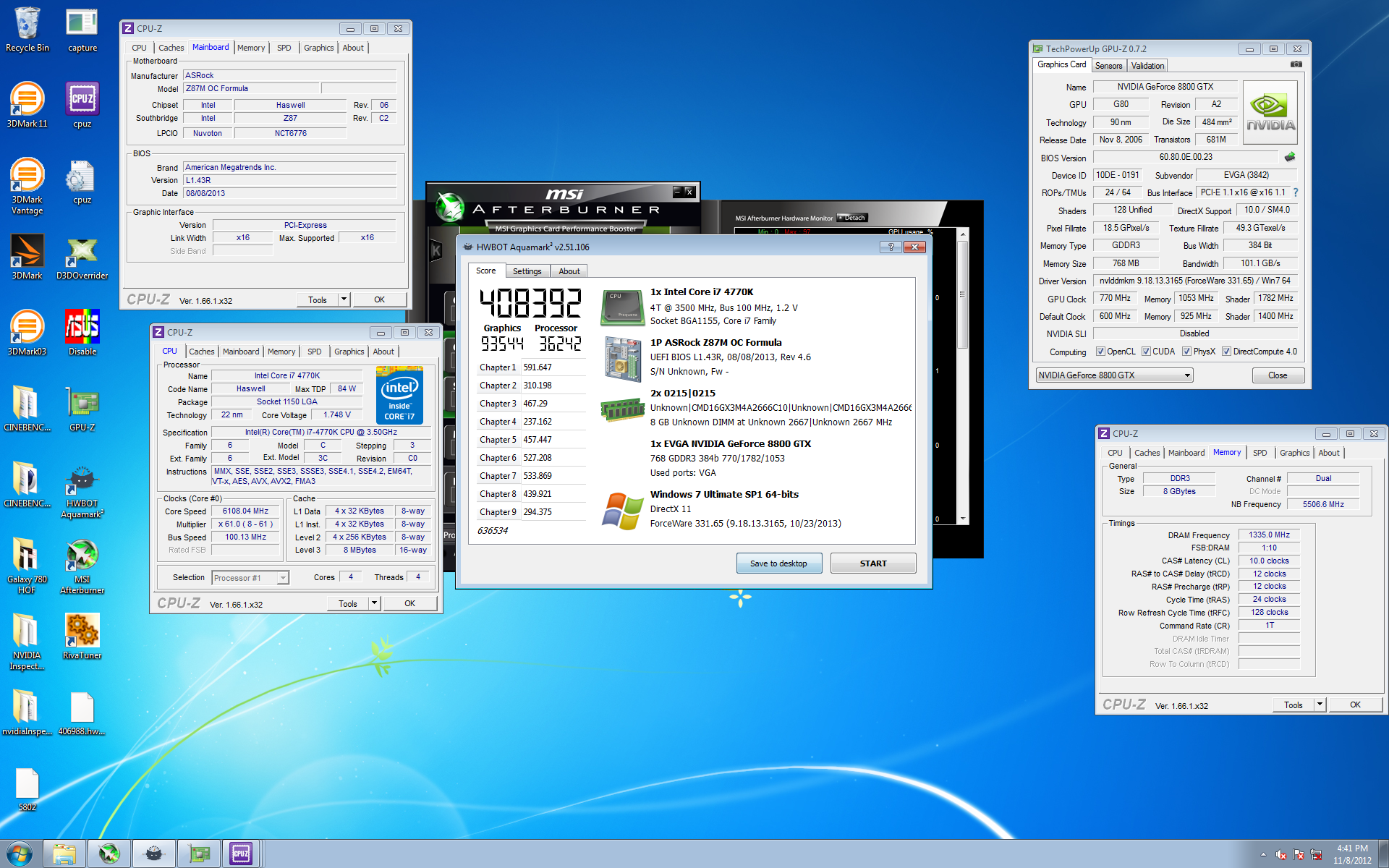Image resolution: width=1389 pixels, height=868 pixels.
Task: Open the 406988.hw file on the desktop
Action: click(x=82, y=714)
